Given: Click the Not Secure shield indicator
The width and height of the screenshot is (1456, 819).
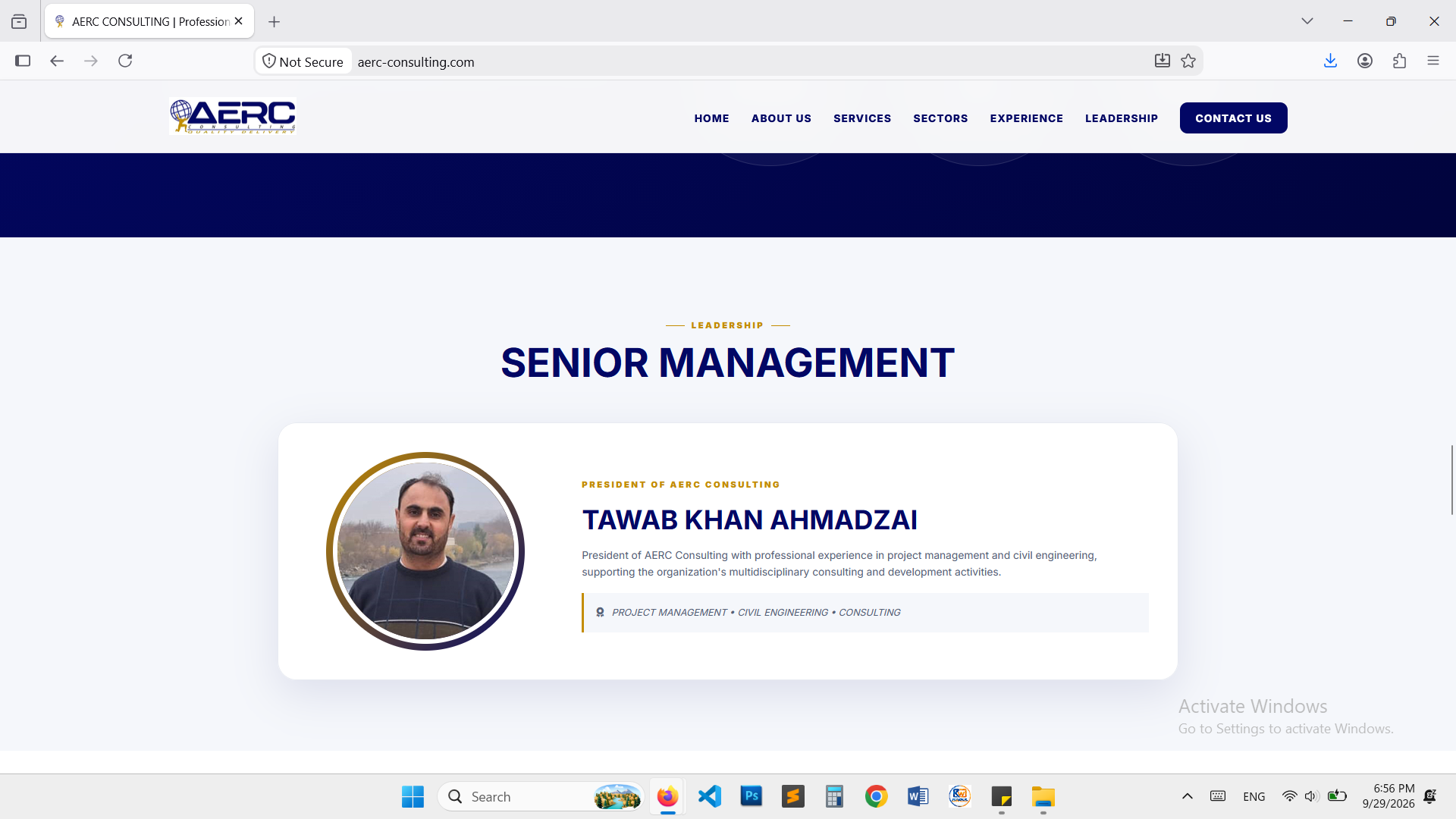Looking at the screenshot, I should (303, 61).
